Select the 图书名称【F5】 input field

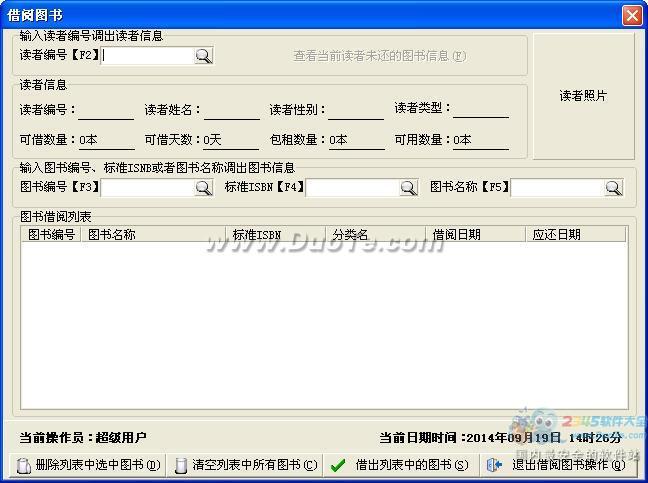[x=556, y=187]
